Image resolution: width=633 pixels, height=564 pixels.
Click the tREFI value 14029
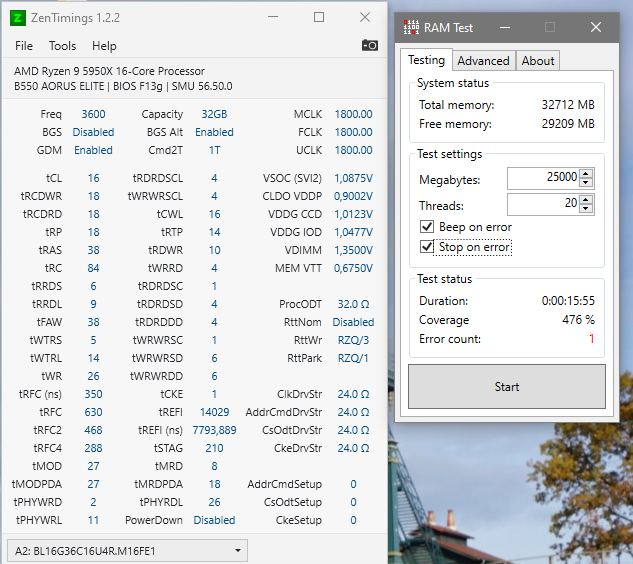[214, 412]
